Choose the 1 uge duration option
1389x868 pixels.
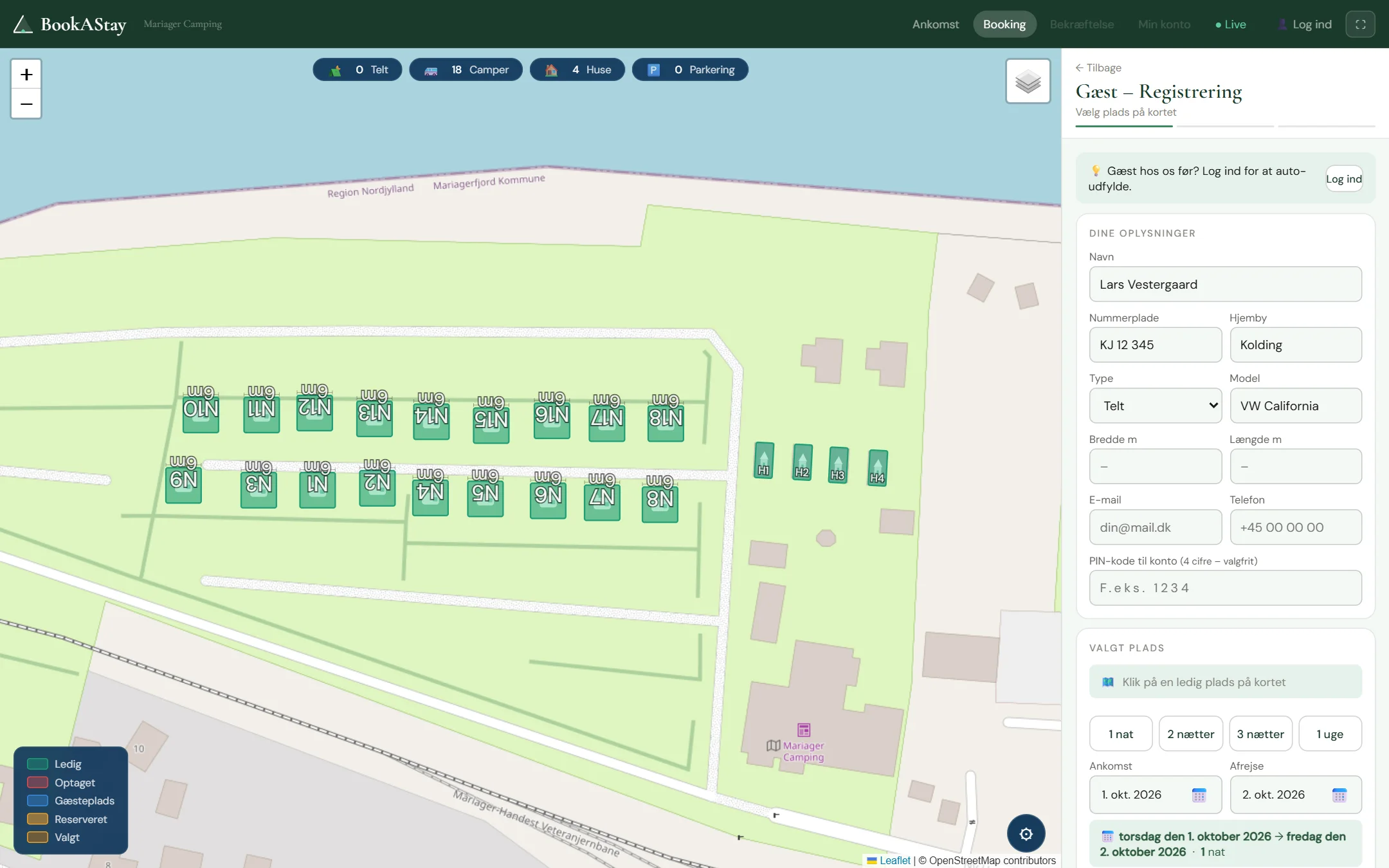point(1330,734)
